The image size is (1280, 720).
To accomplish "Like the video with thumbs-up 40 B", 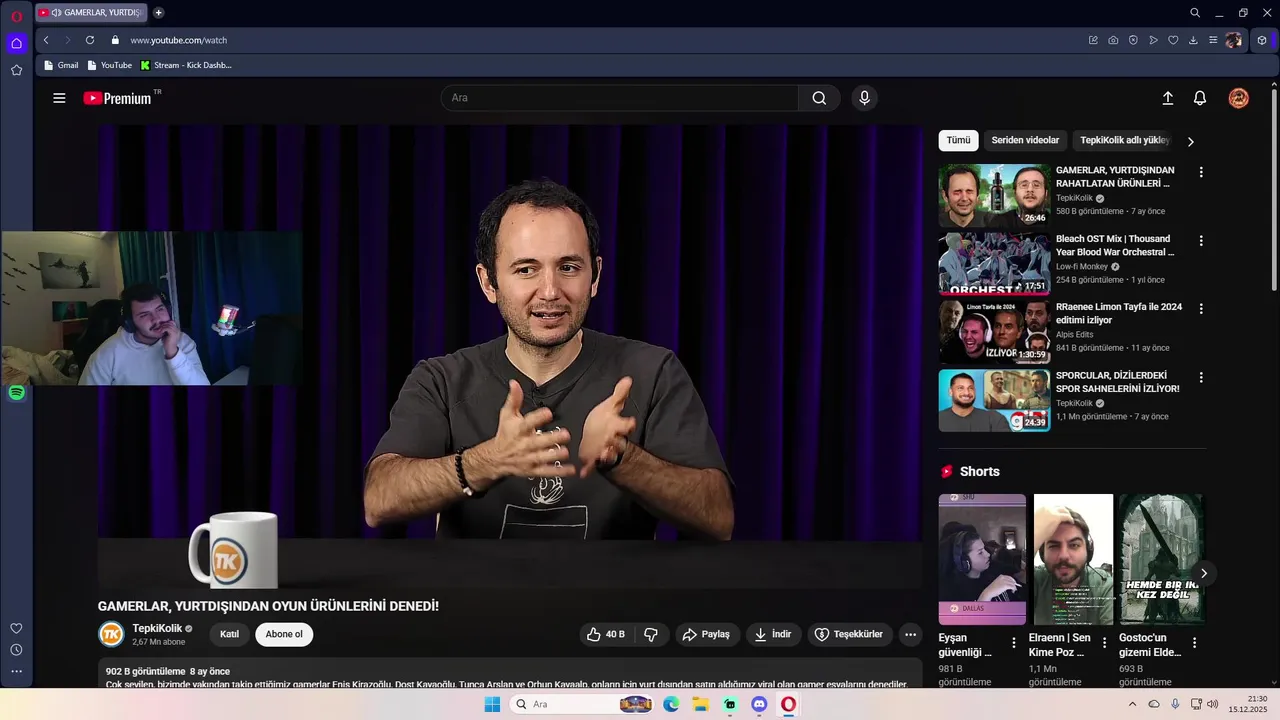I will coord(607,634).
